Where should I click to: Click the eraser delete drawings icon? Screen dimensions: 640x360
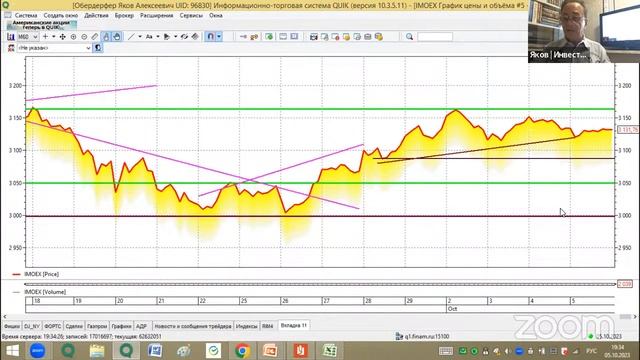(x=195, y=37)
